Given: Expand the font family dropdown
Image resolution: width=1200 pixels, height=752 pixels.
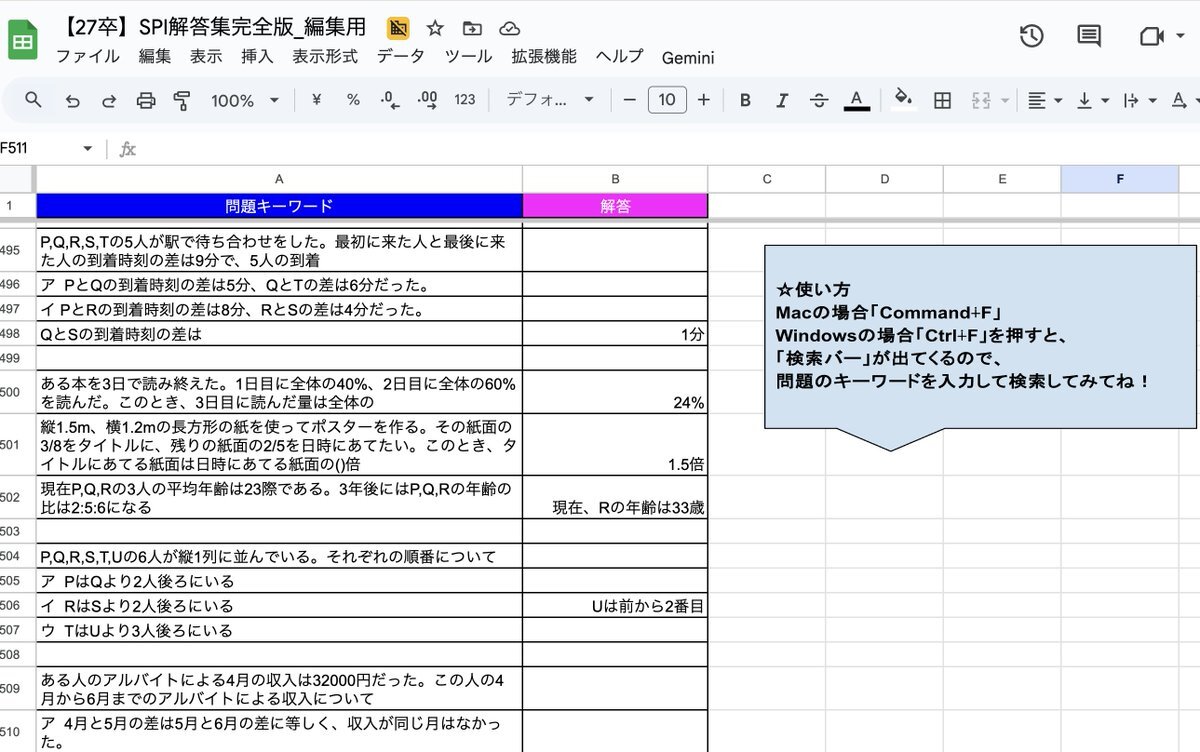Looking at the screenshot, I should 550,100.
